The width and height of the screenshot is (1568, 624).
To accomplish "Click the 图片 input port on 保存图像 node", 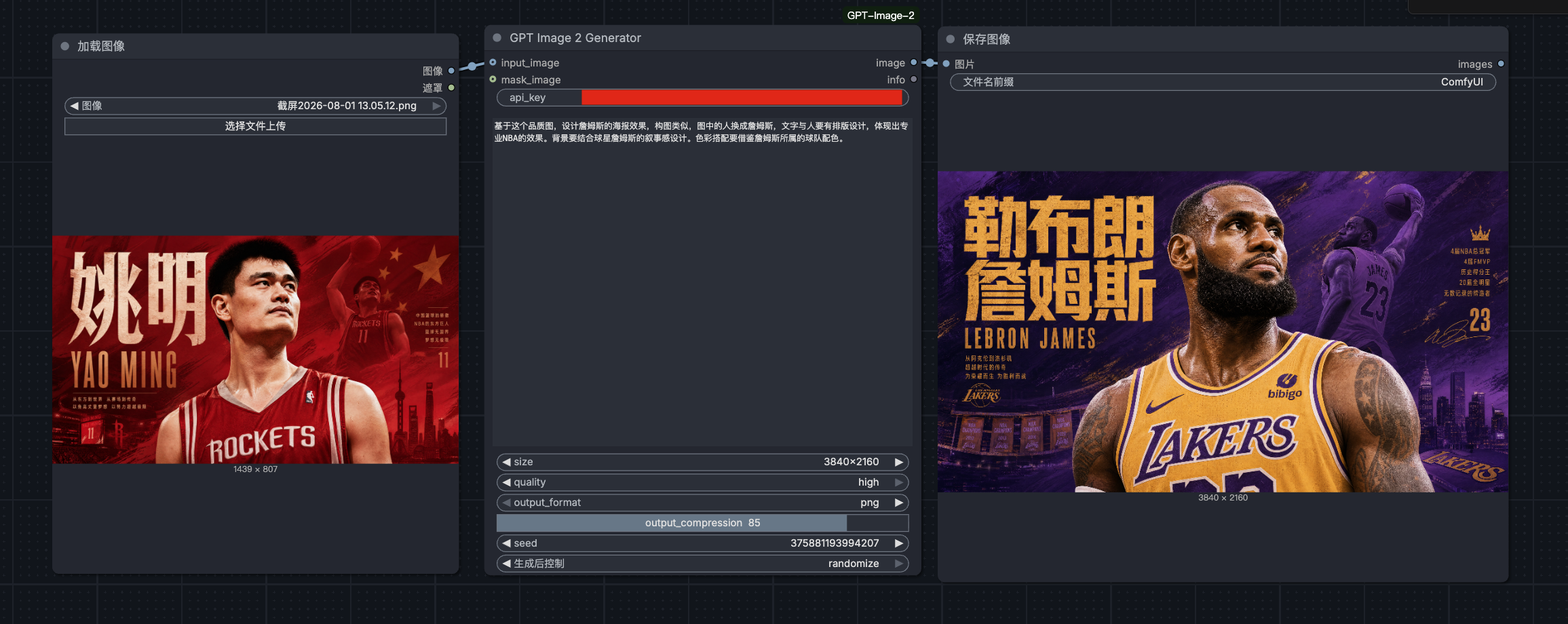I will tap(946, 64).
